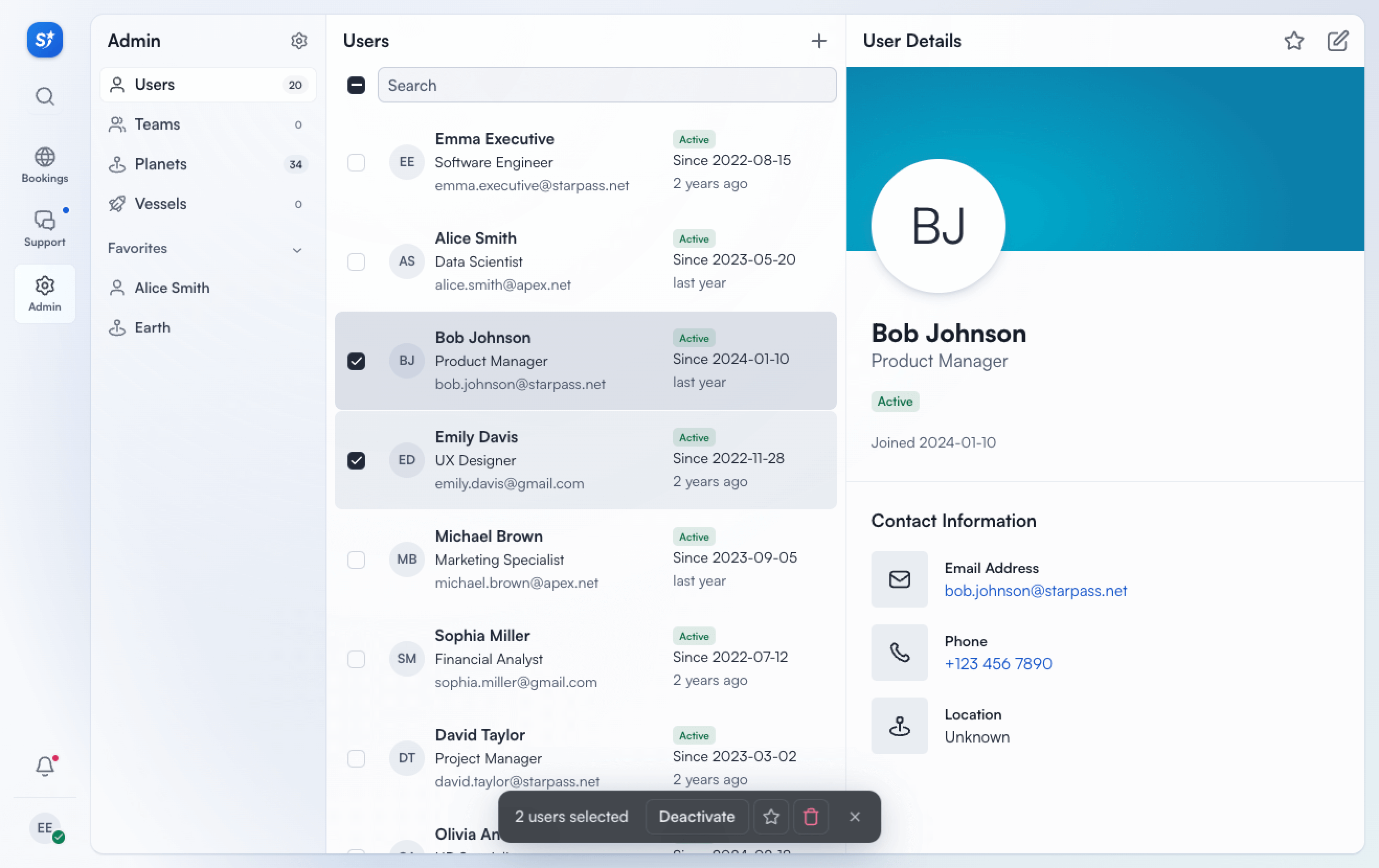
Task: Click Alice Smith in Favorites
Action: [x=171, y=287]
